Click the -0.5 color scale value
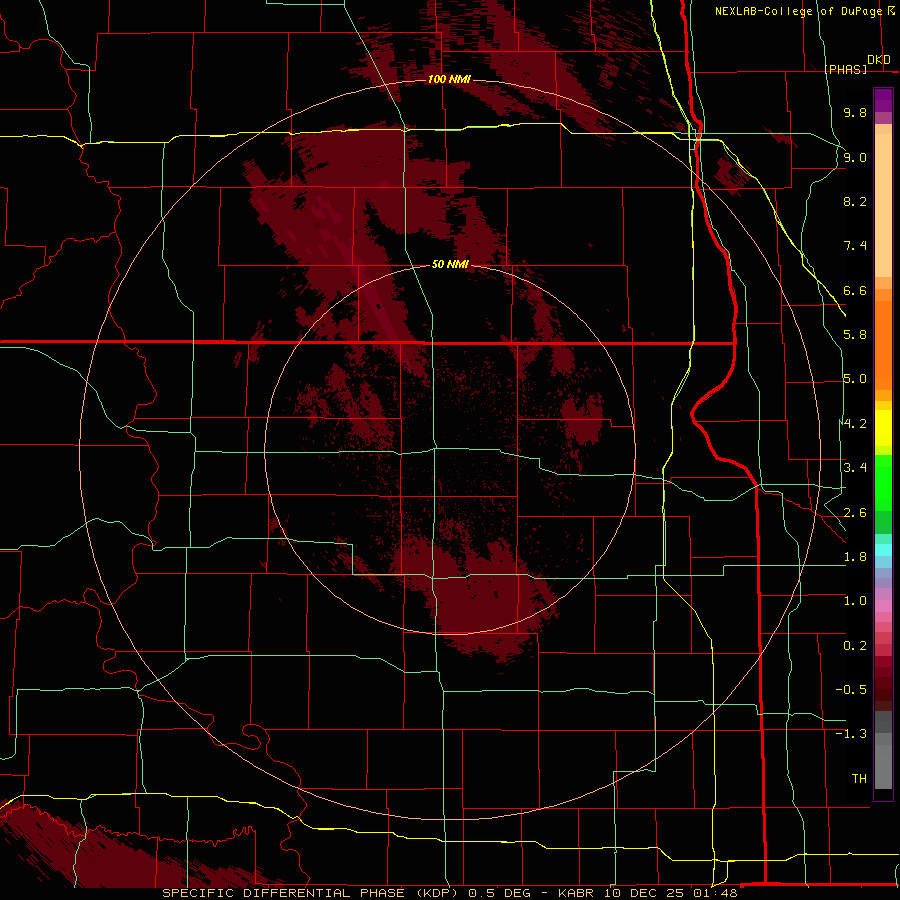The image size is (900, 900). tap(851, 690)
